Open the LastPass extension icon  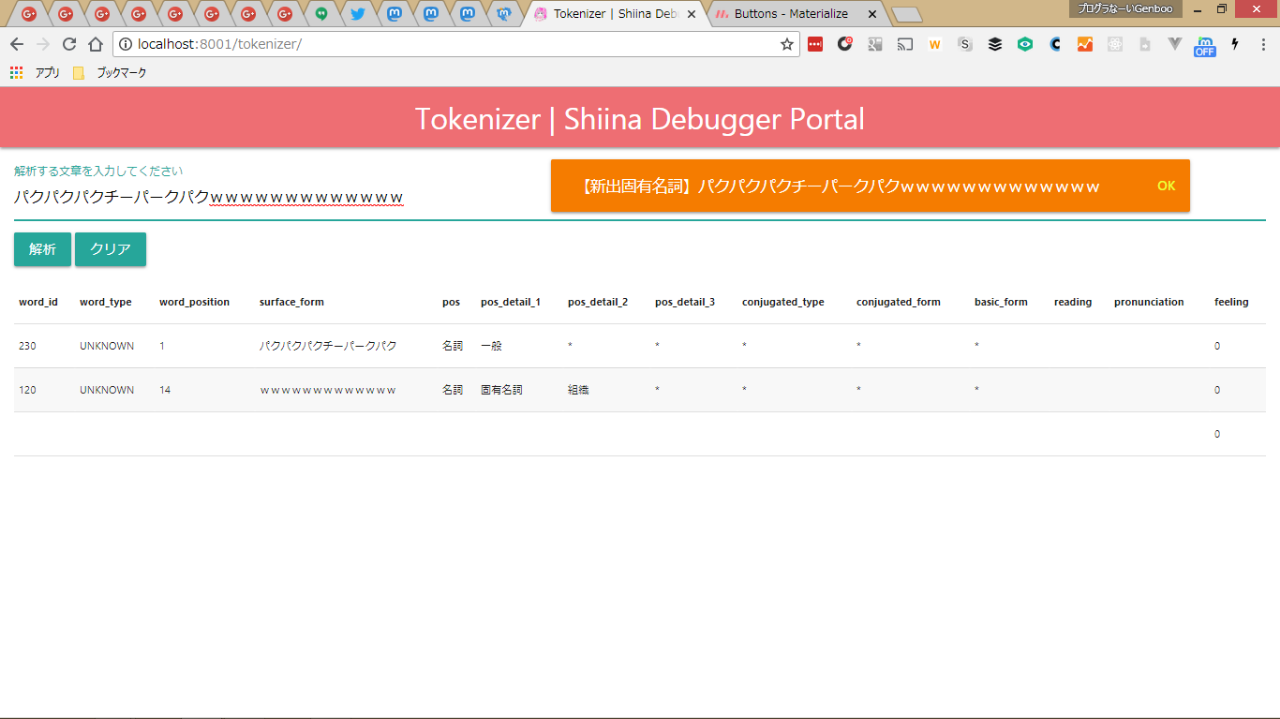coord(815,44)
